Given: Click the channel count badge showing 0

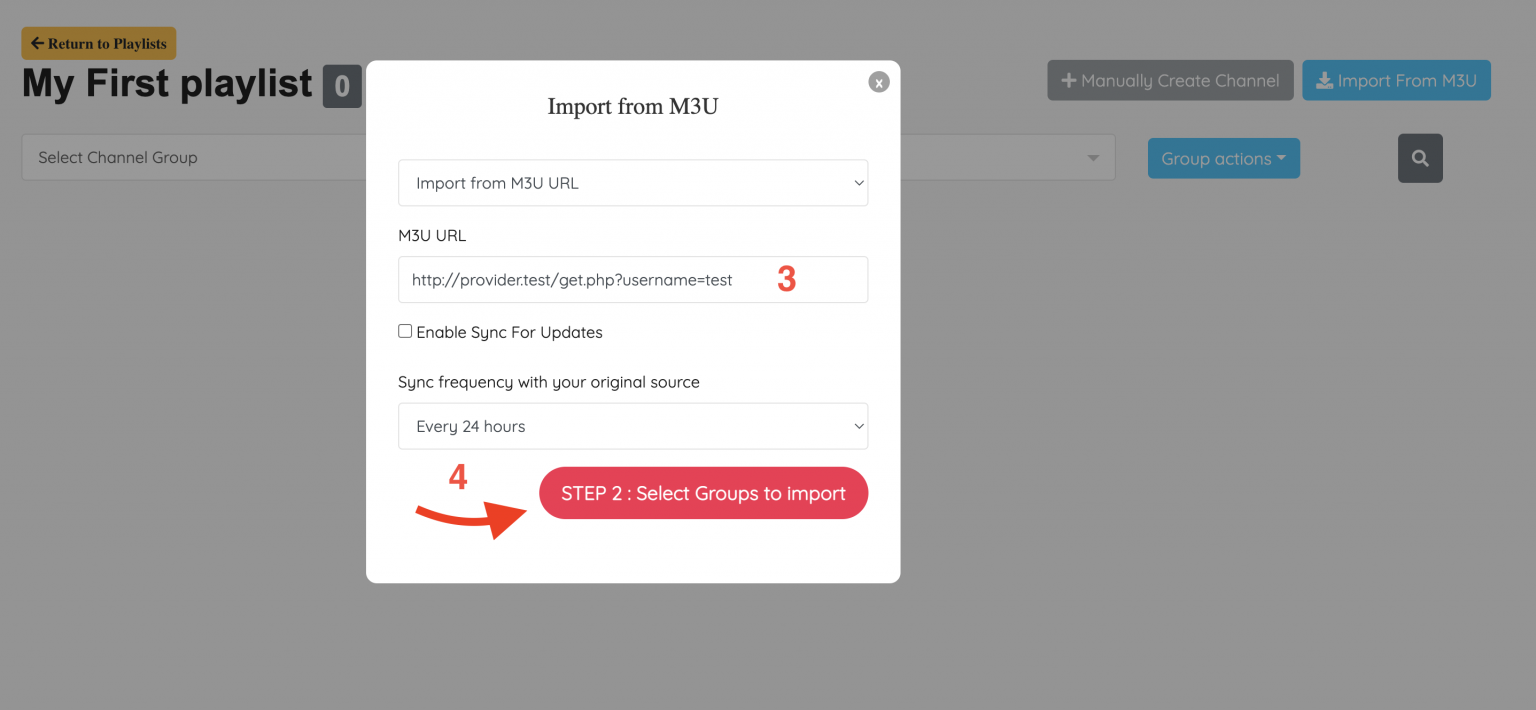Looking at the screenshot, I should coord(341,86).
